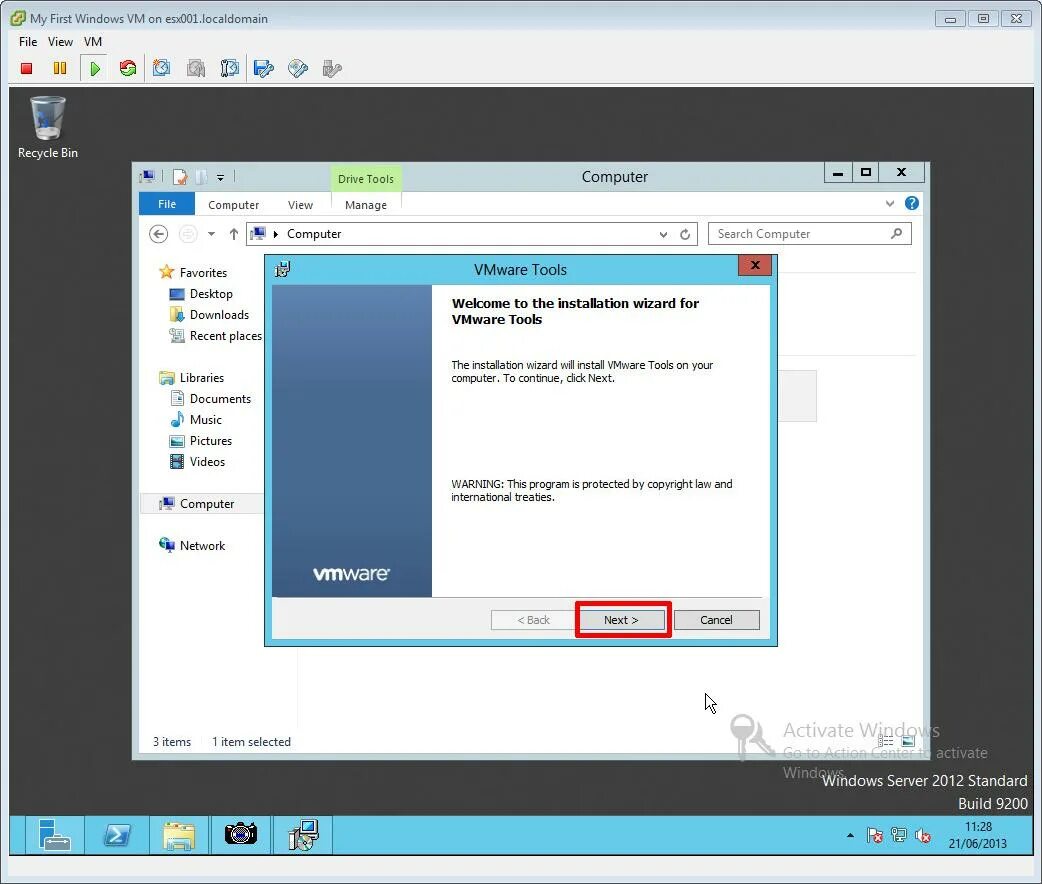The width and height of the screenshot is (1042, 884).
Task: Expand the ribbon chevron in Explorer
Action: click(x=890, y=203)
